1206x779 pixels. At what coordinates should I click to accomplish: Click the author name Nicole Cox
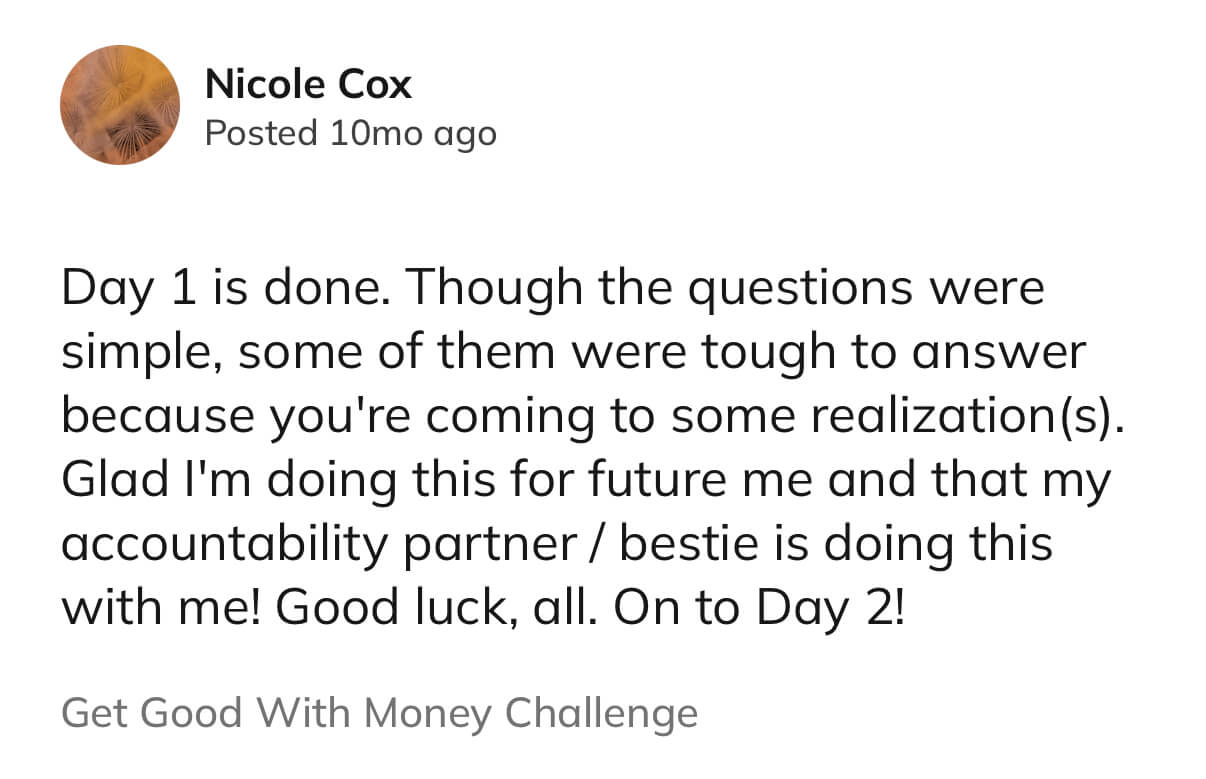(x=308, y=85)
